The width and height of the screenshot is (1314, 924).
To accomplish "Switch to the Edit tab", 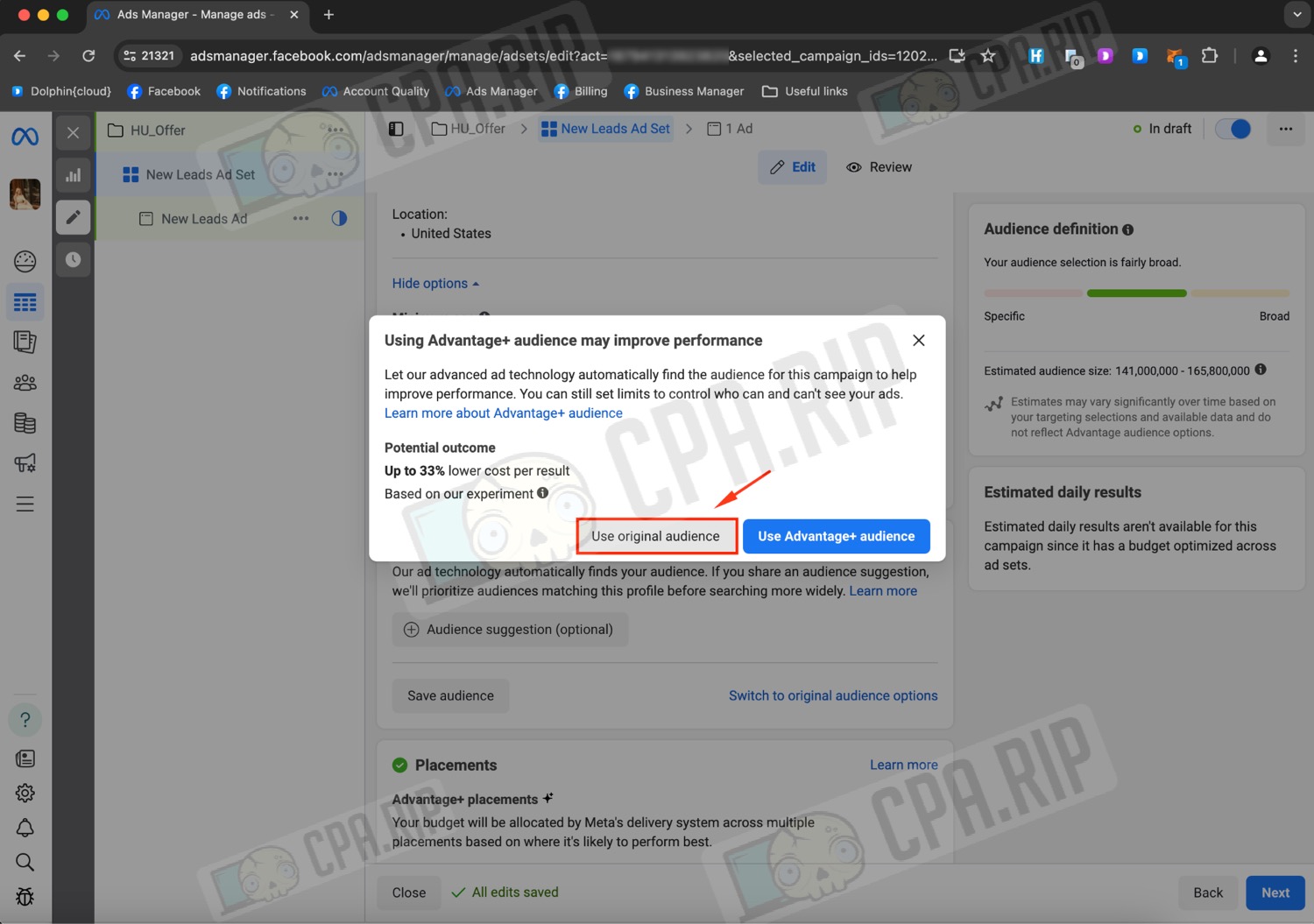I will click(x=792, y=167).
